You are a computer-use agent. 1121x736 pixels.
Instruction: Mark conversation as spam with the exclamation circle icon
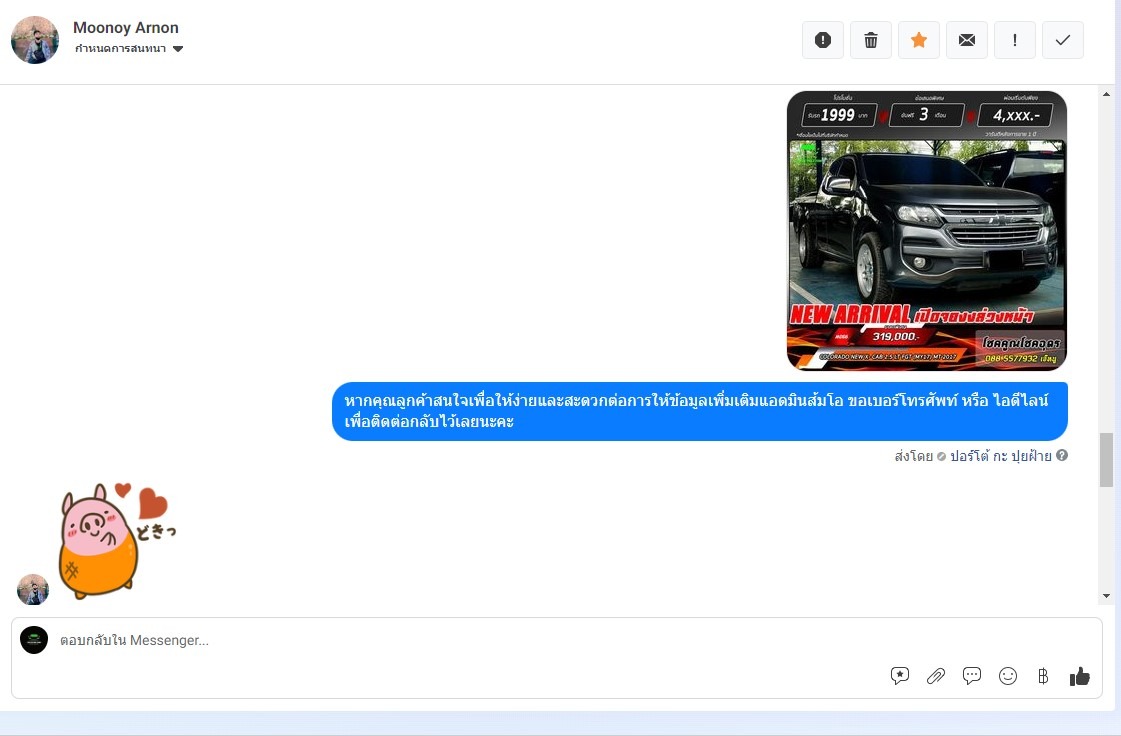click(823, 40)
